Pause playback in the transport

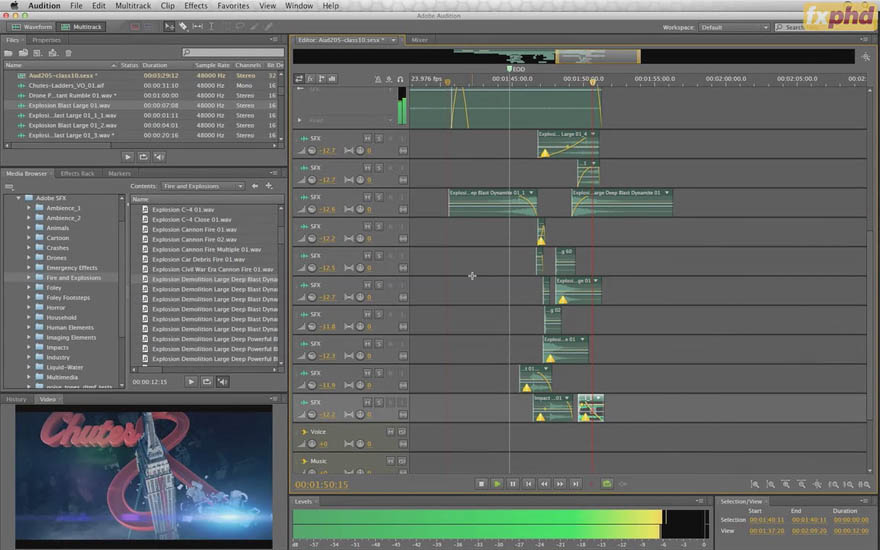pos(512,484)
